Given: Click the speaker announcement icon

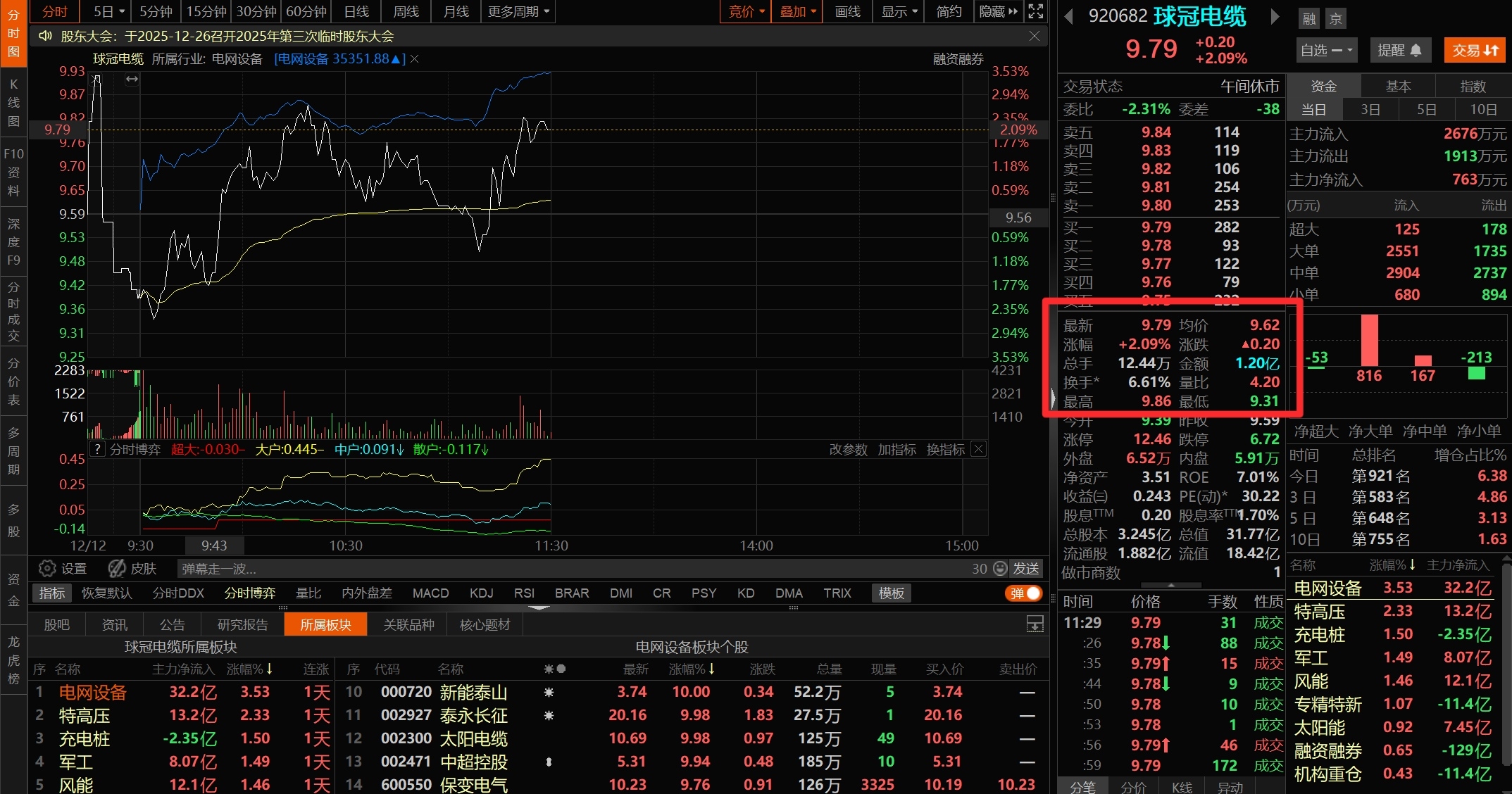Looking at the screenshot, I should click(46, 36).
